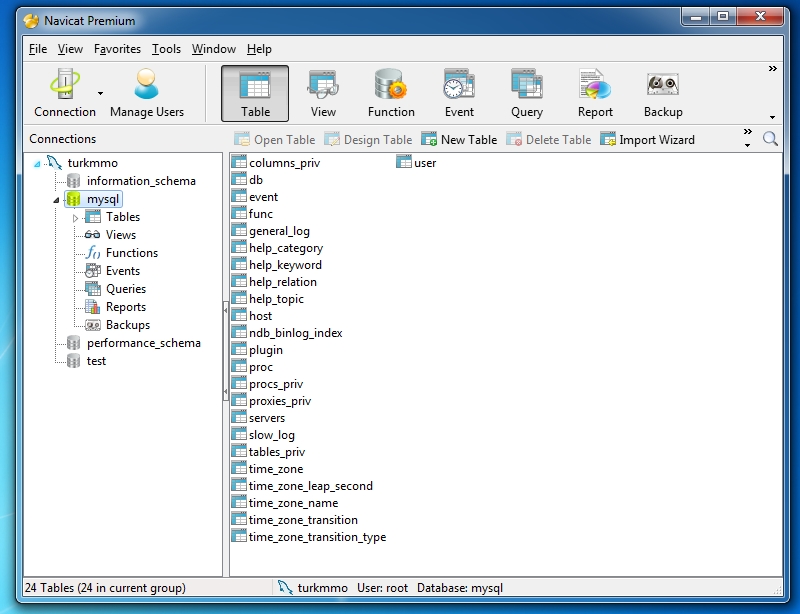The width and height of the screenshot is (800, 614).
Task: Open the Report toolbar icon
Action: [595, 93]
